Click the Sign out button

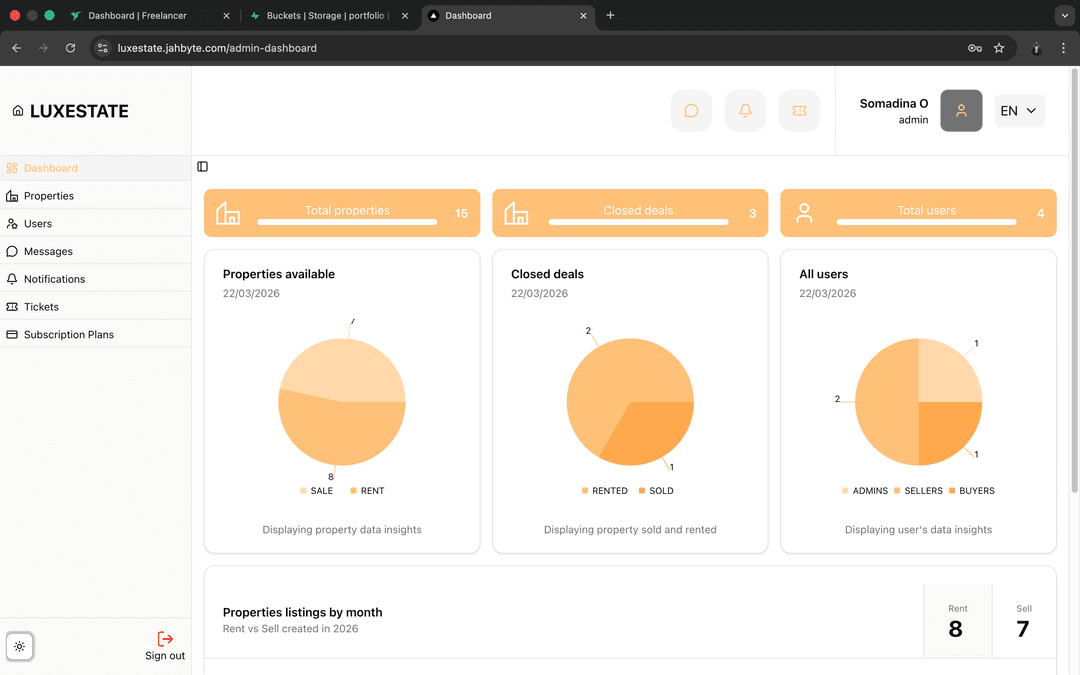click(x=164, y=646)
